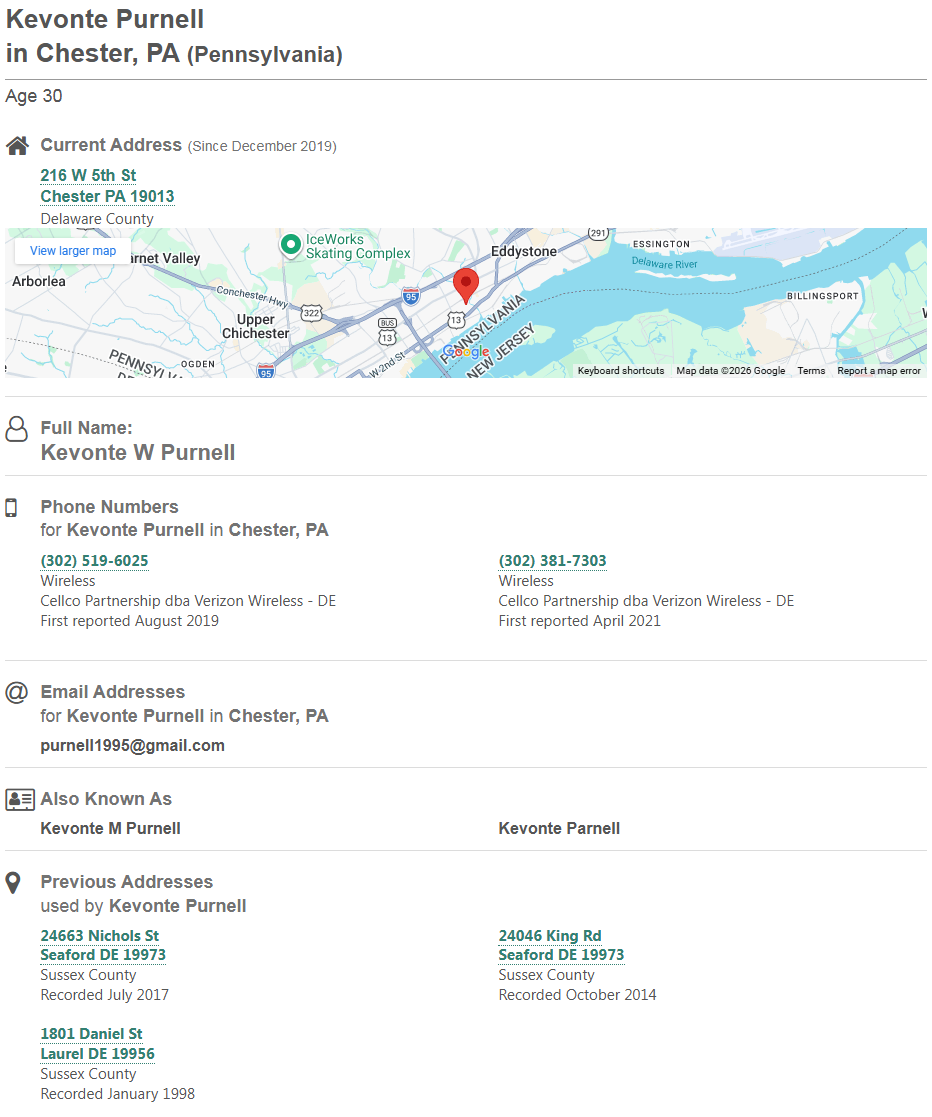
Task: Click the home icon beside Current Address
Action: [17, 146]
